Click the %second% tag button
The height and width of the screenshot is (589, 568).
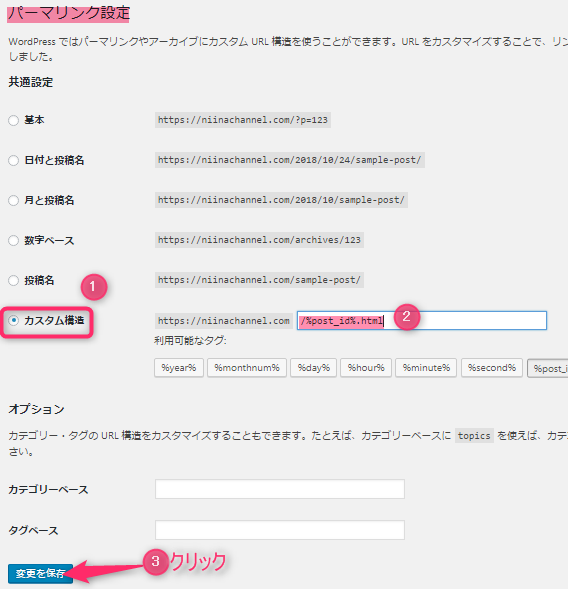[x=492, y=368]
